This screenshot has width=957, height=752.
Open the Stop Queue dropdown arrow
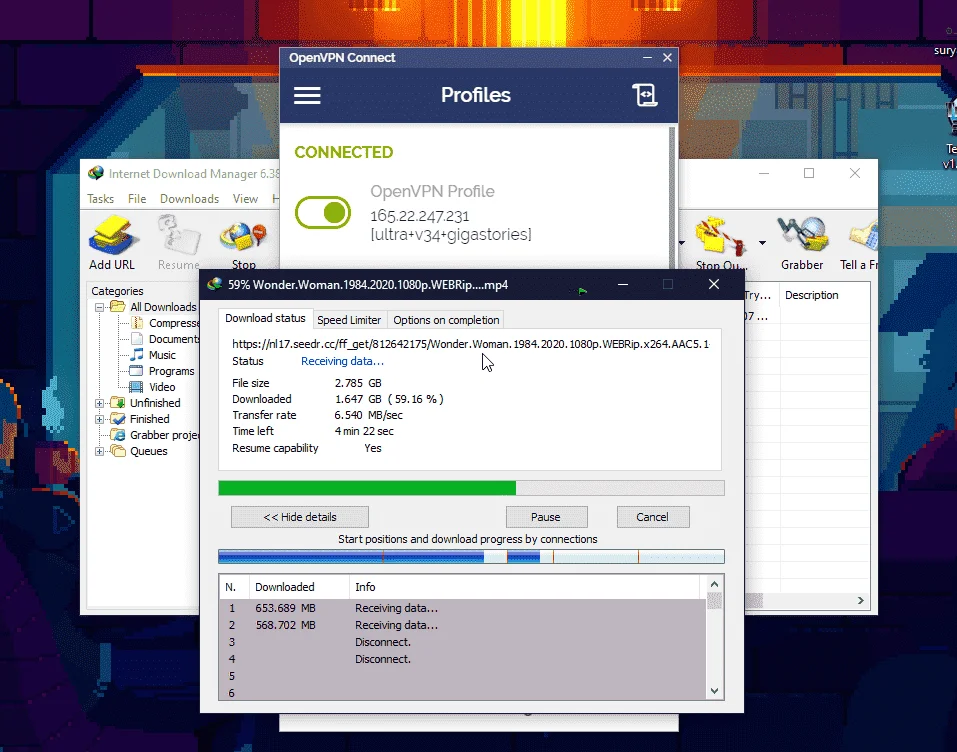pyautogui.click(x=762, y=243)
